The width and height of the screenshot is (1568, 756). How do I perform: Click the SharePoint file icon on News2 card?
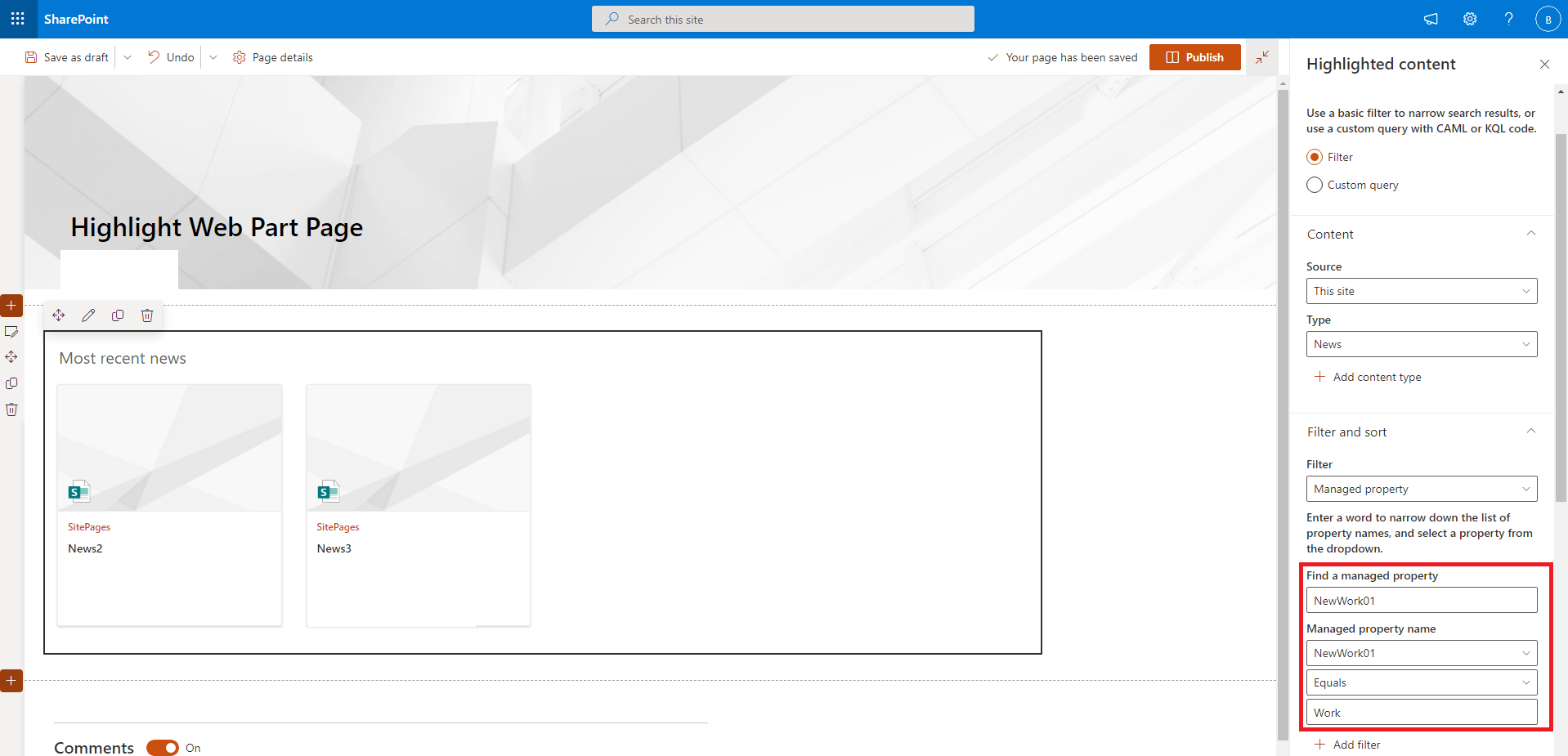pos(78,490)
